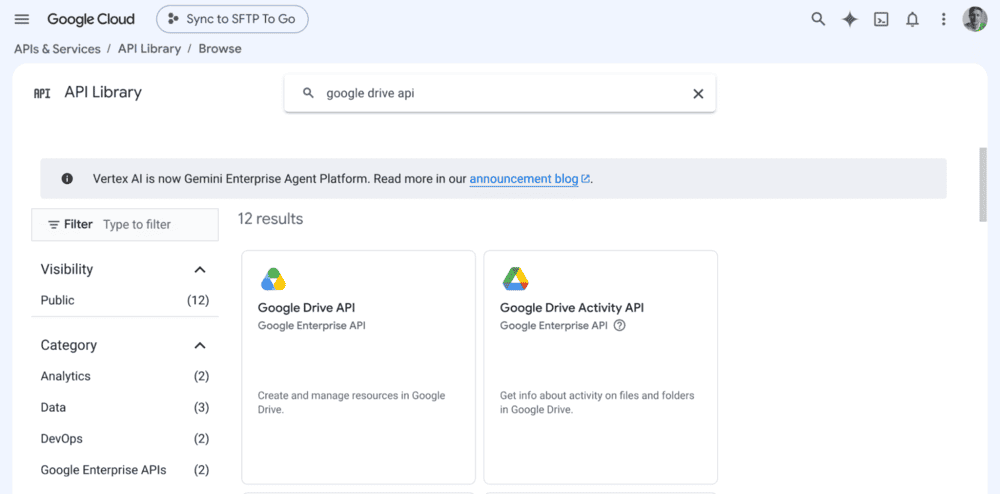Collapse the Category section chevron

point(200,345)
